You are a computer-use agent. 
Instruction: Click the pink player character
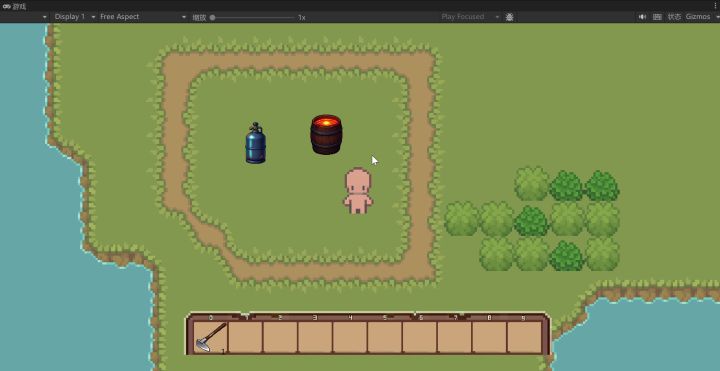[358, 191]
